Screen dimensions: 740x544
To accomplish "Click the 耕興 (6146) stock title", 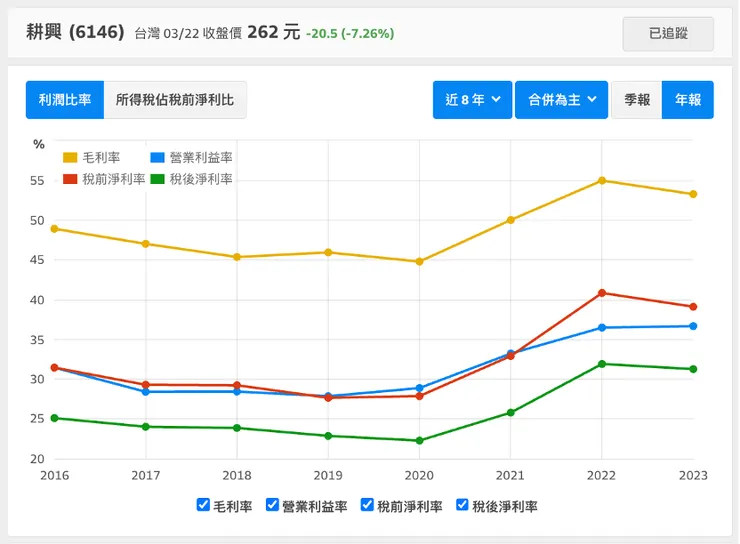I will click(x=75, y=33).
